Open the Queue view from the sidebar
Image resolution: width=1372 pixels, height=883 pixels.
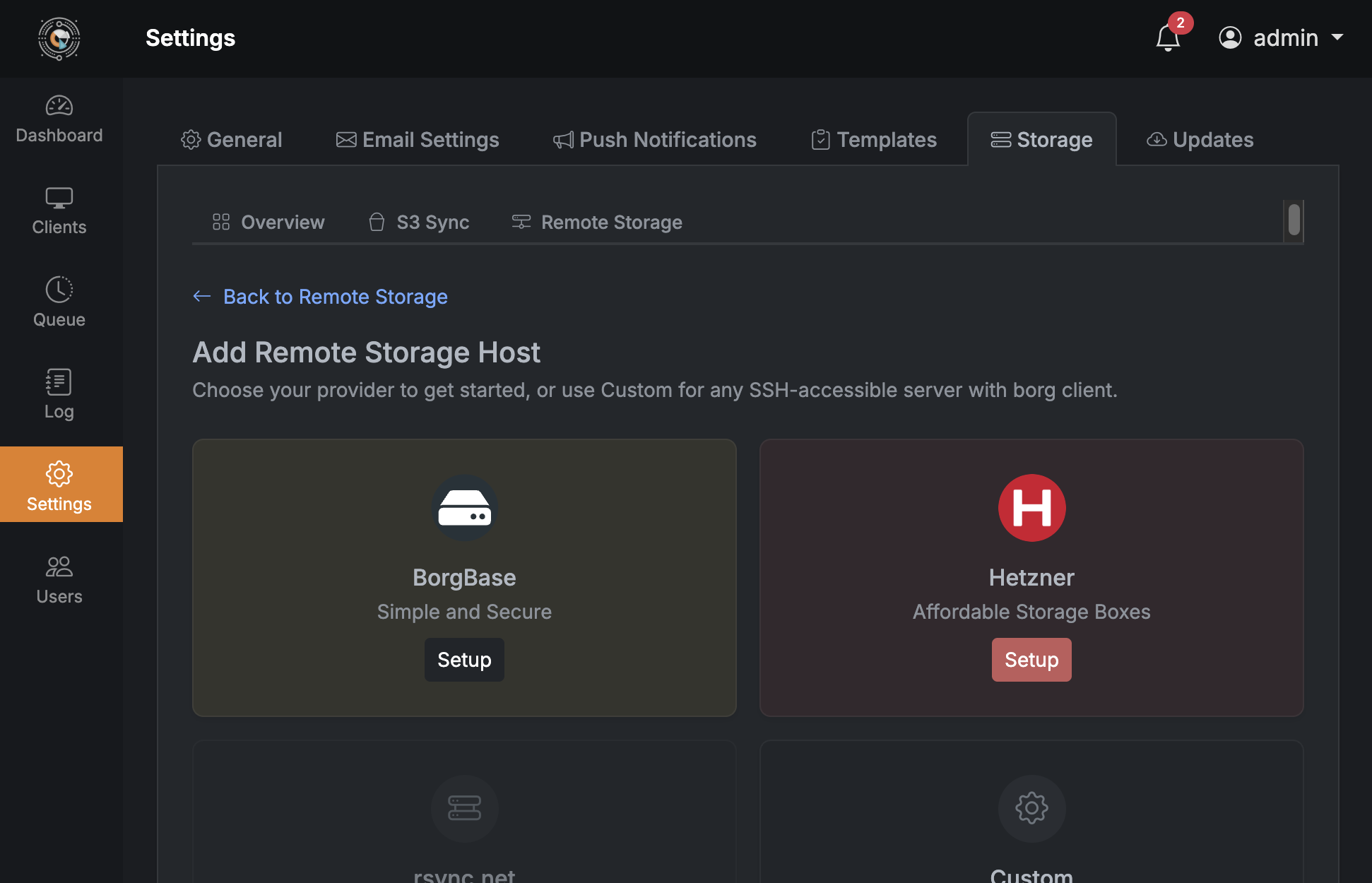[59, 302]
